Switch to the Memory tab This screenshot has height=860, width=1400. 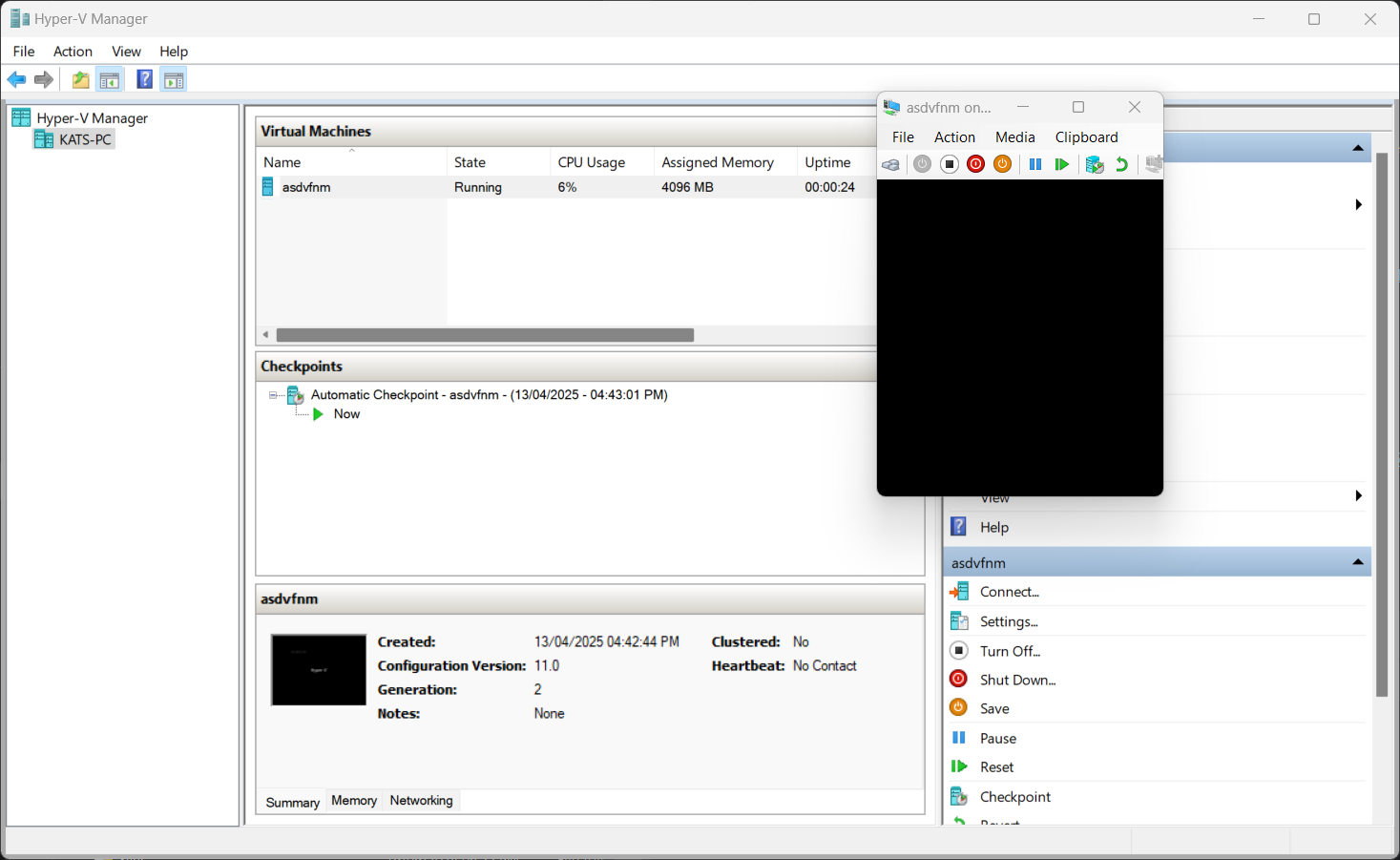click(x=354, y=801)
